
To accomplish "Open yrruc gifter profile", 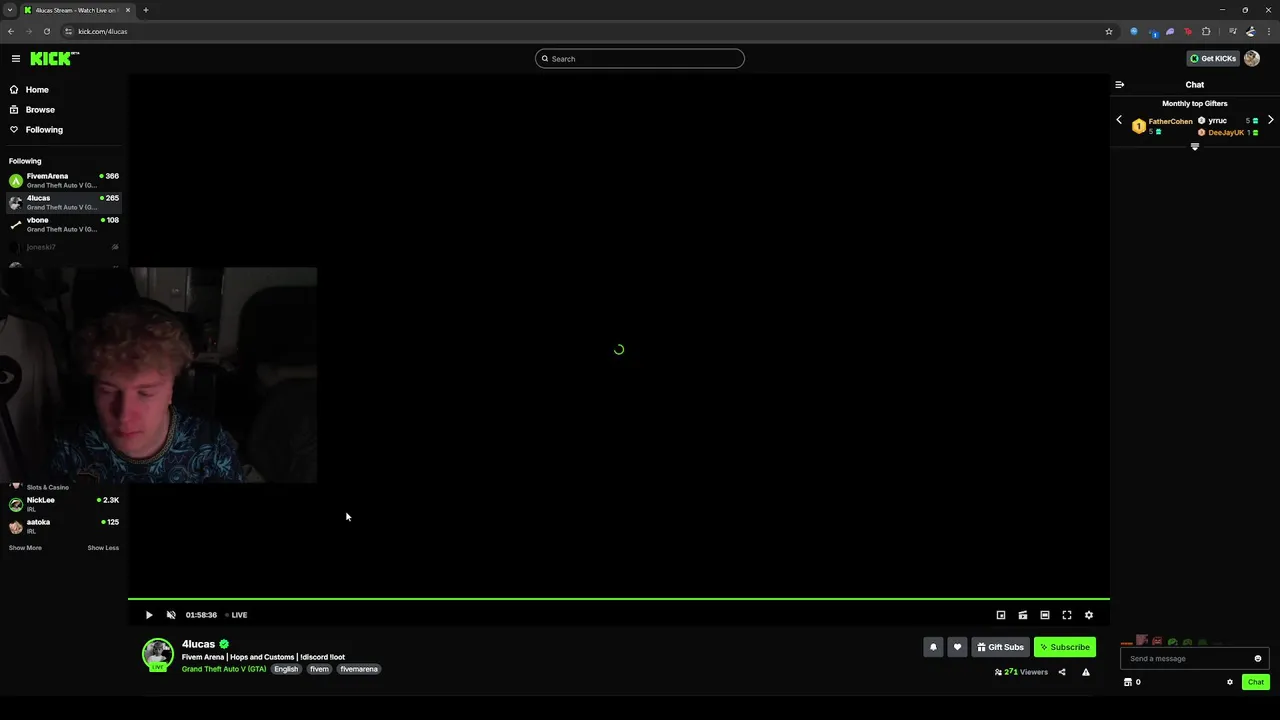I will click(1217, 121).
